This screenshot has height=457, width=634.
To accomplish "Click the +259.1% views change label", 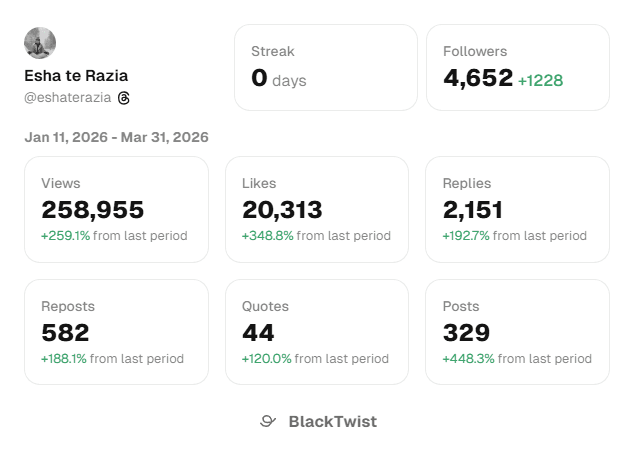I will (x=66, y=236).
